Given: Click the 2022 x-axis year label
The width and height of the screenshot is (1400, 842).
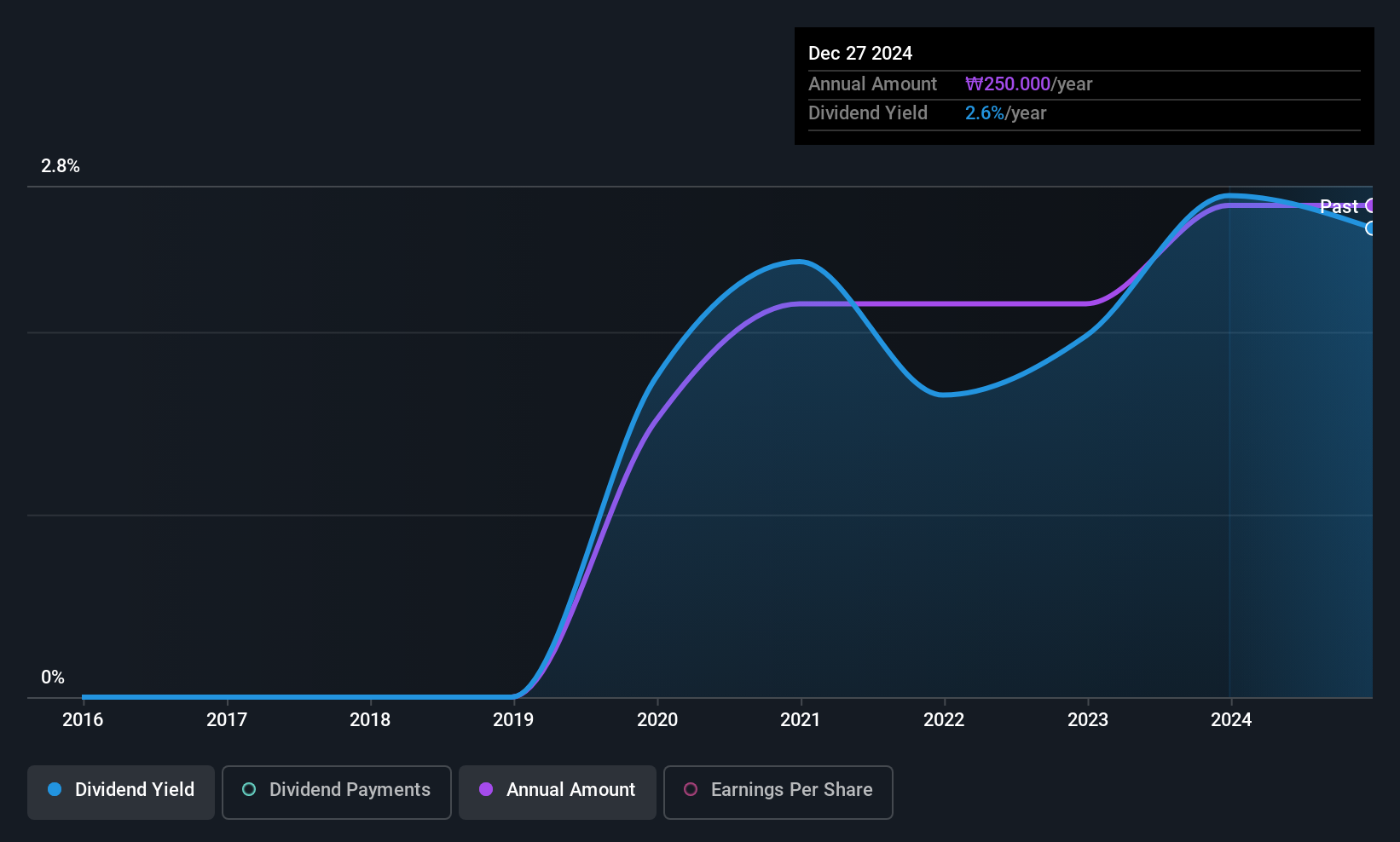Looking at the screenshot, I should point(944,720).
